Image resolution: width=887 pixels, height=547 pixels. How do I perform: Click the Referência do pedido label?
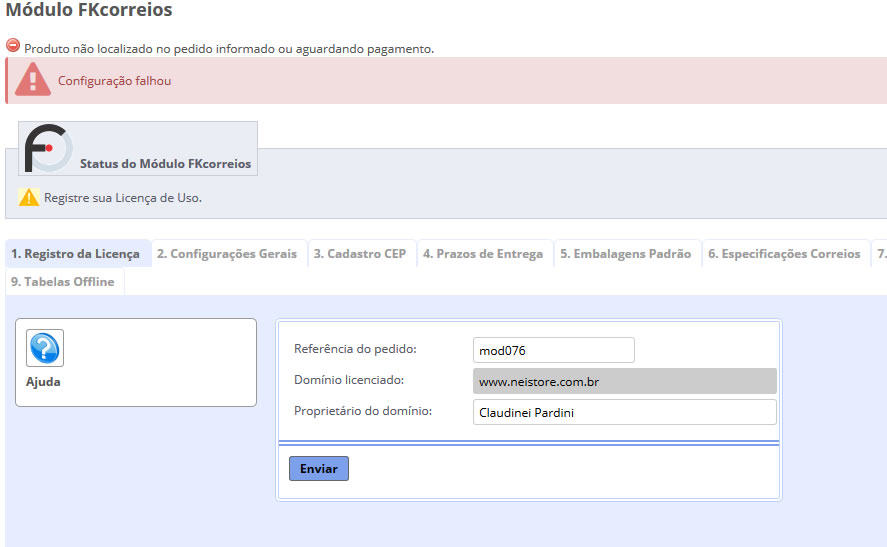pos(355,349)
